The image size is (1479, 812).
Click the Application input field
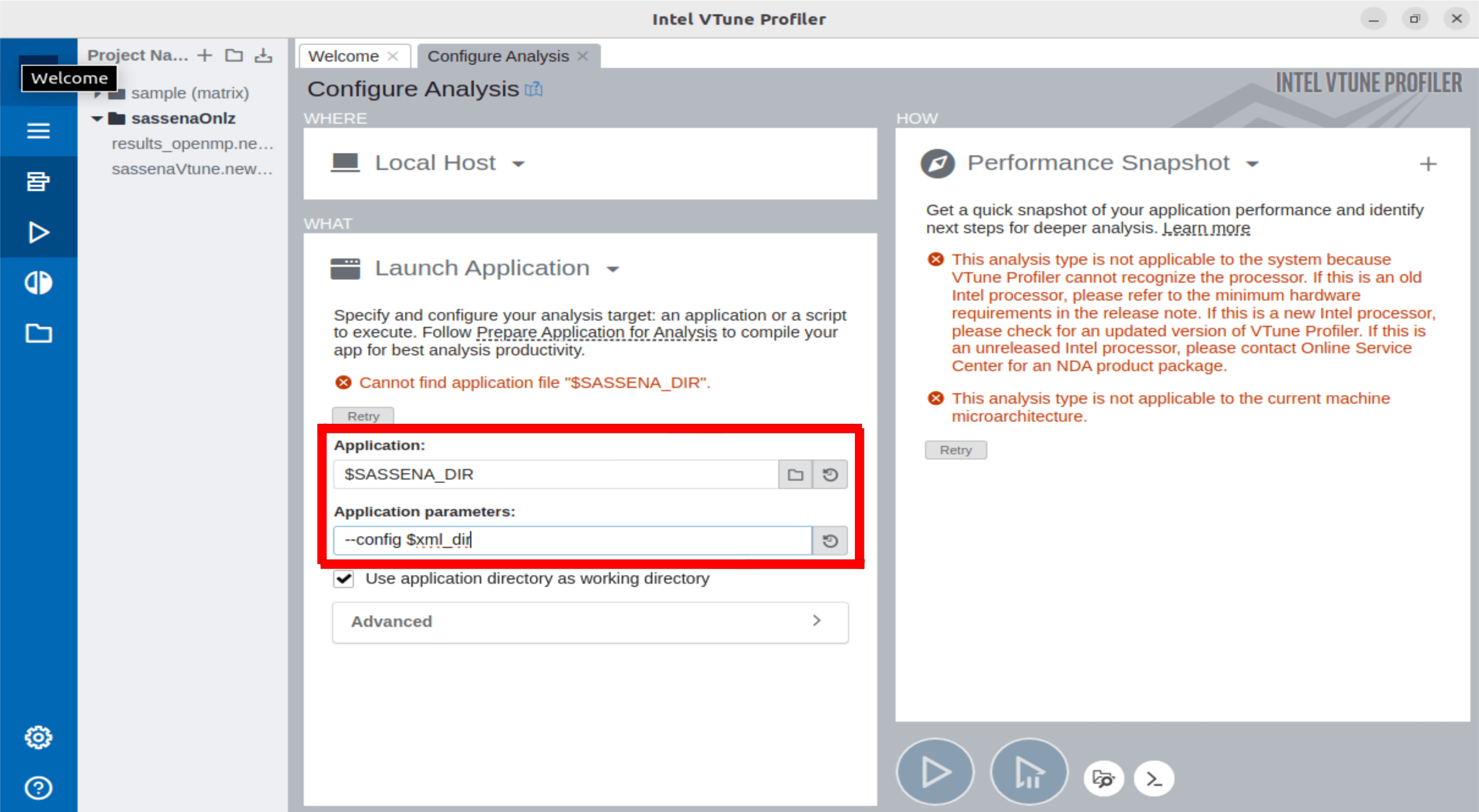point(556,474)
